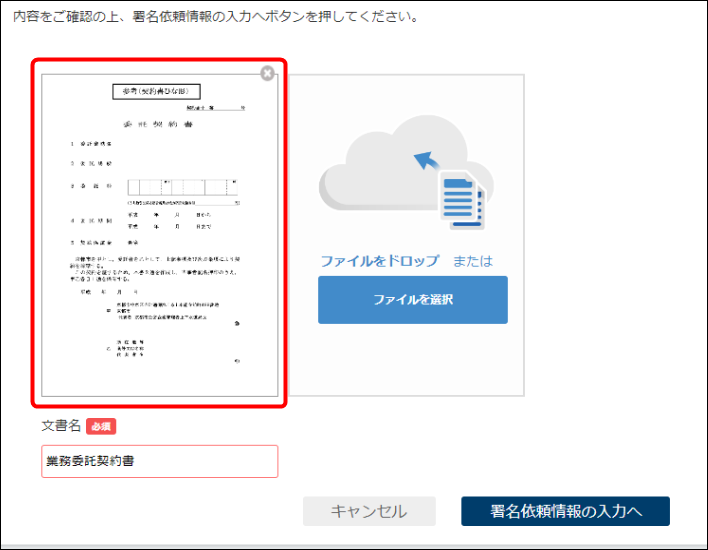Click empty area of the file drop zone
The width and height of the screenshot is (708, 550).
click(x=410, y=360)
